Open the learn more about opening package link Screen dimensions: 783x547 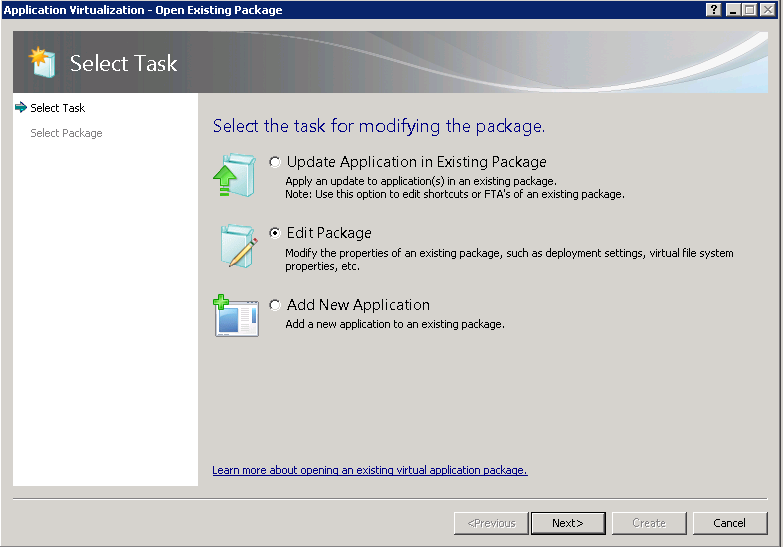(370, 470)
